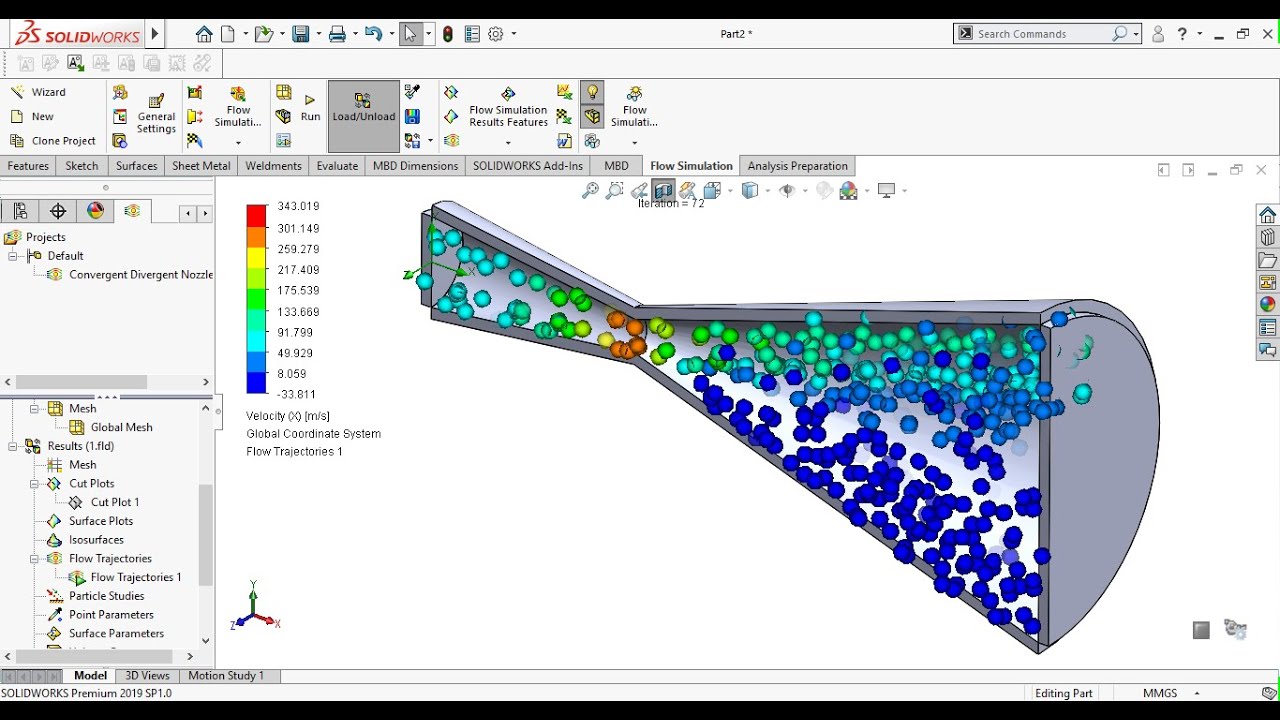The height and width of the screenshot is (720, 1280).
Task: Open the Flow Simulation Wizard
Action: (38, 92)
